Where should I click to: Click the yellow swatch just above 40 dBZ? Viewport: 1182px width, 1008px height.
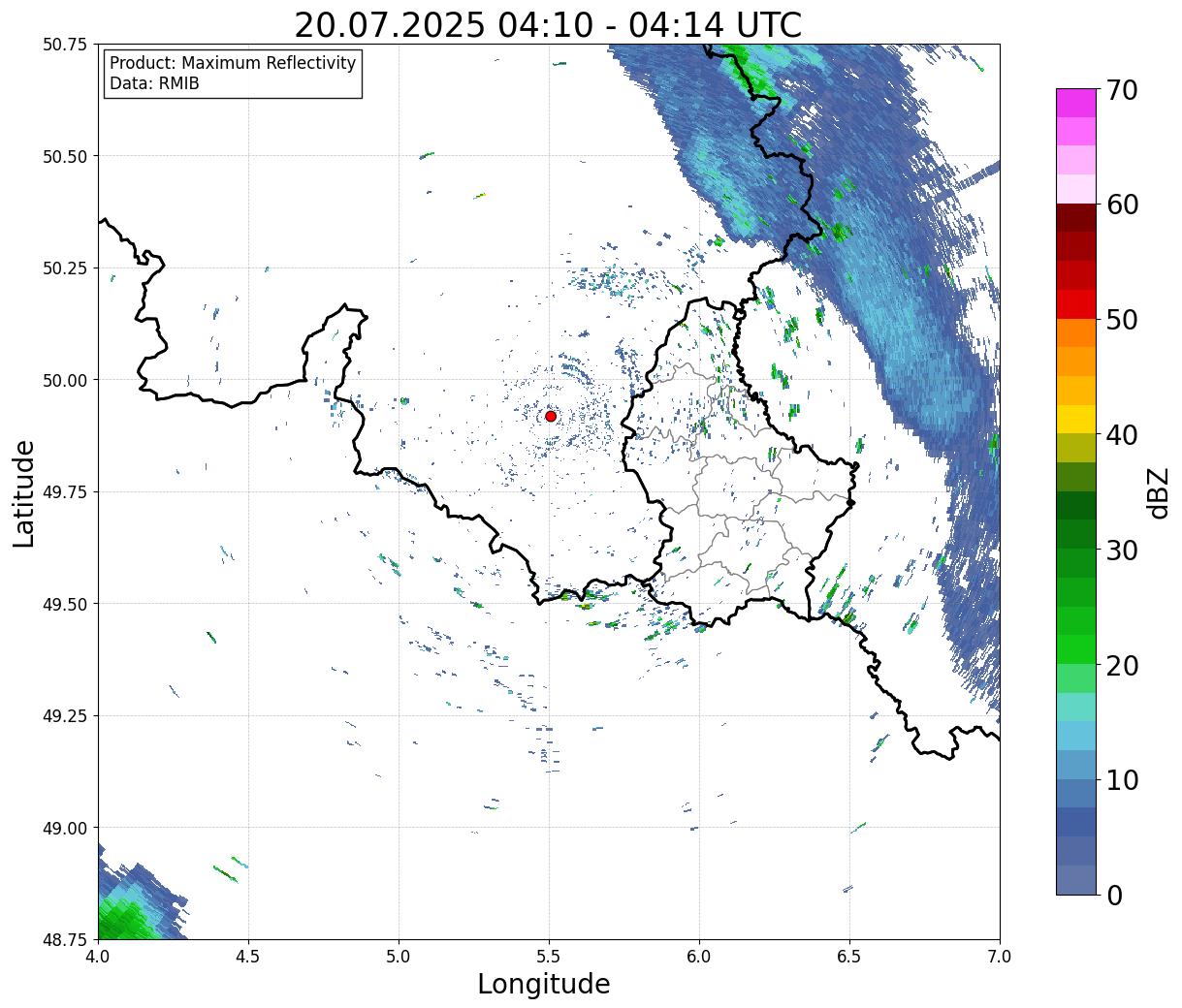pos(1076,419)
